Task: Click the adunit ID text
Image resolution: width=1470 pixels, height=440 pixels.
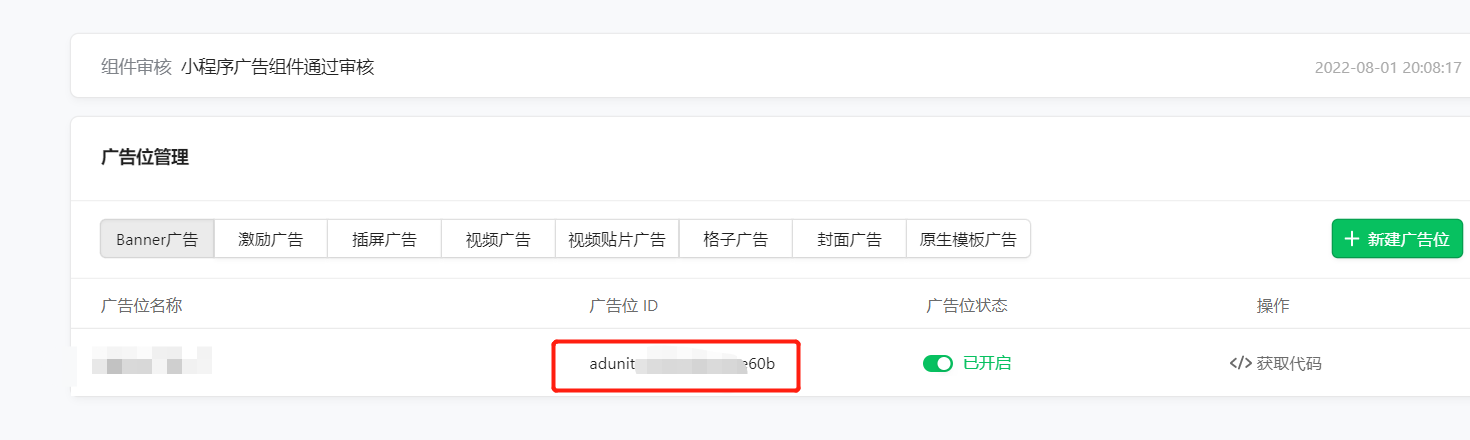Action: pyautogui.click(x=681, y=364)
